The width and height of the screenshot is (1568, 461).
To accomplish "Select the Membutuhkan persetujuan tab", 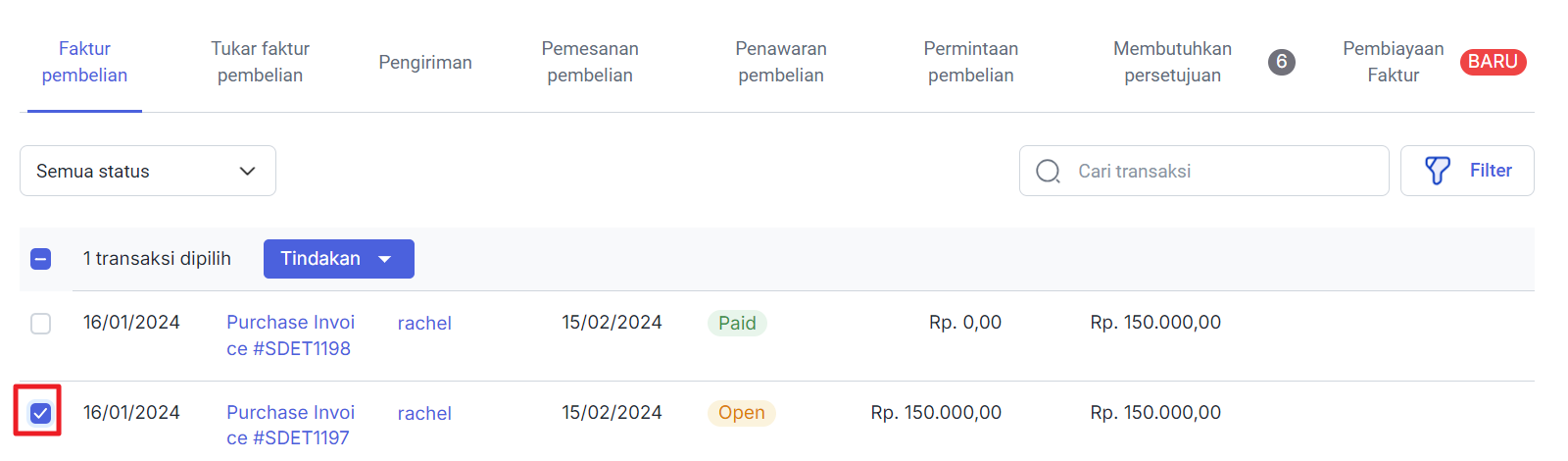I will click(x=1172, y=62).
